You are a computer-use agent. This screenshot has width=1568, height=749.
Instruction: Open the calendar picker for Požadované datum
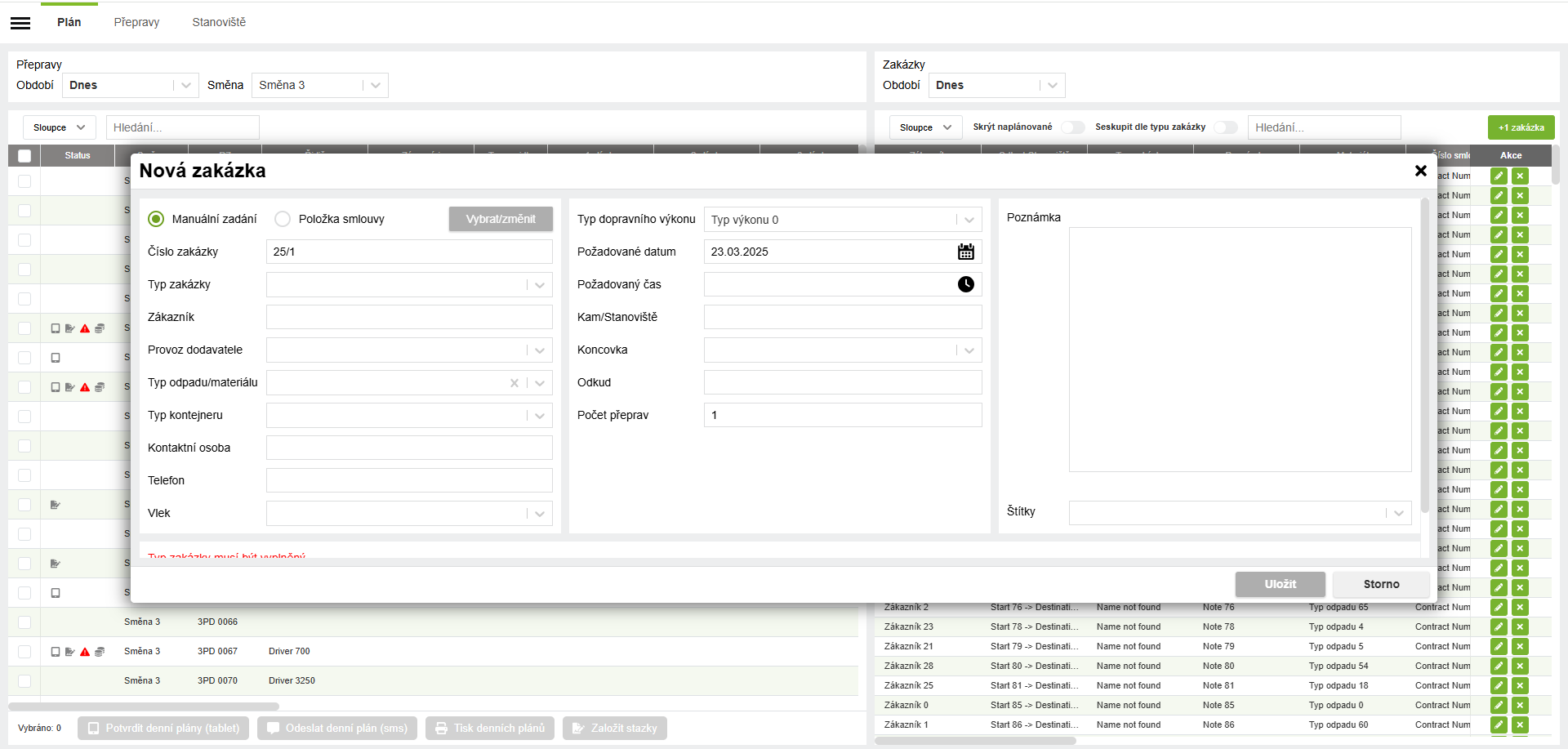[x=966, y=252]
